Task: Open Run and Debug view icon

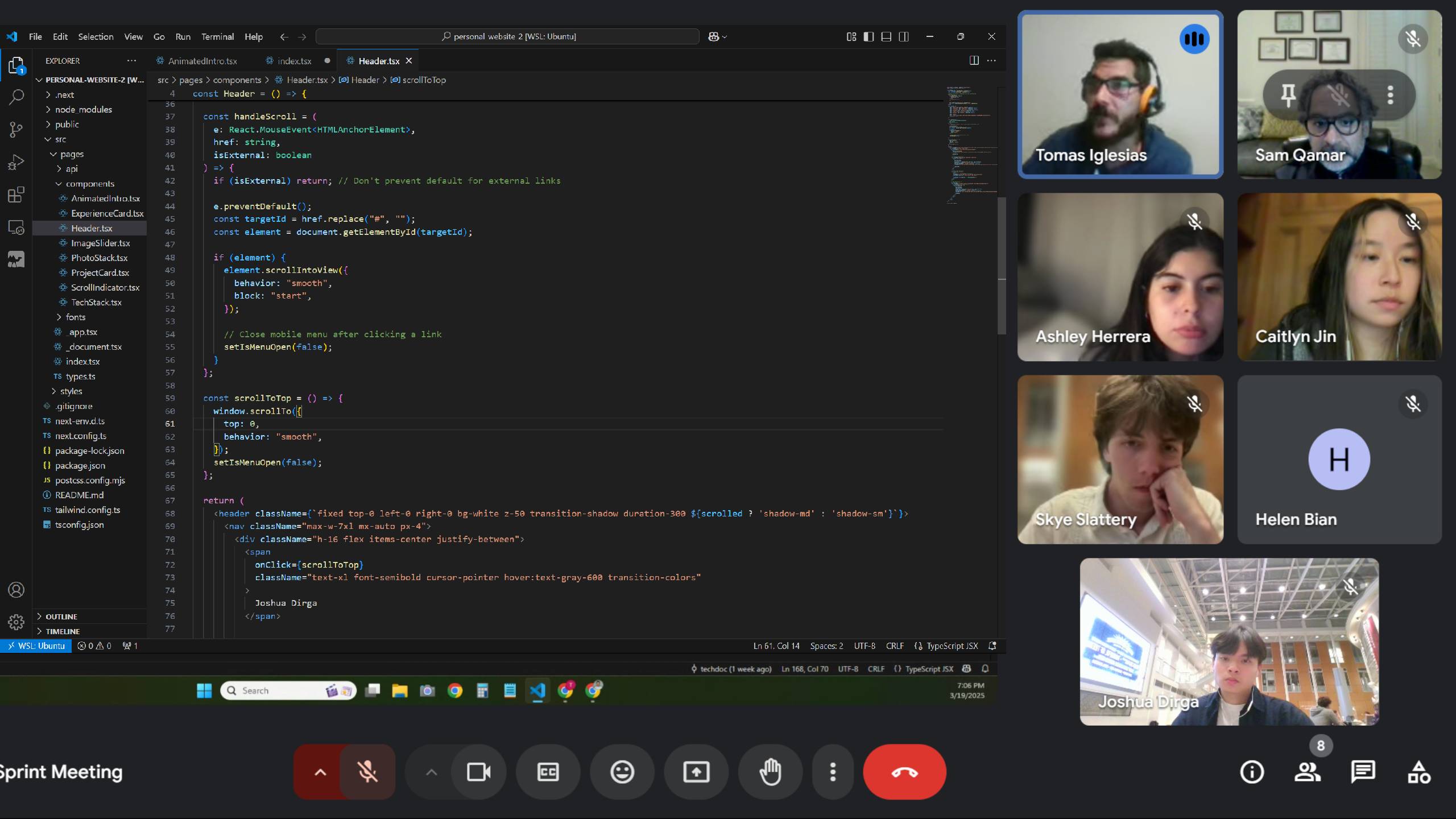Action: pos(16,163)
